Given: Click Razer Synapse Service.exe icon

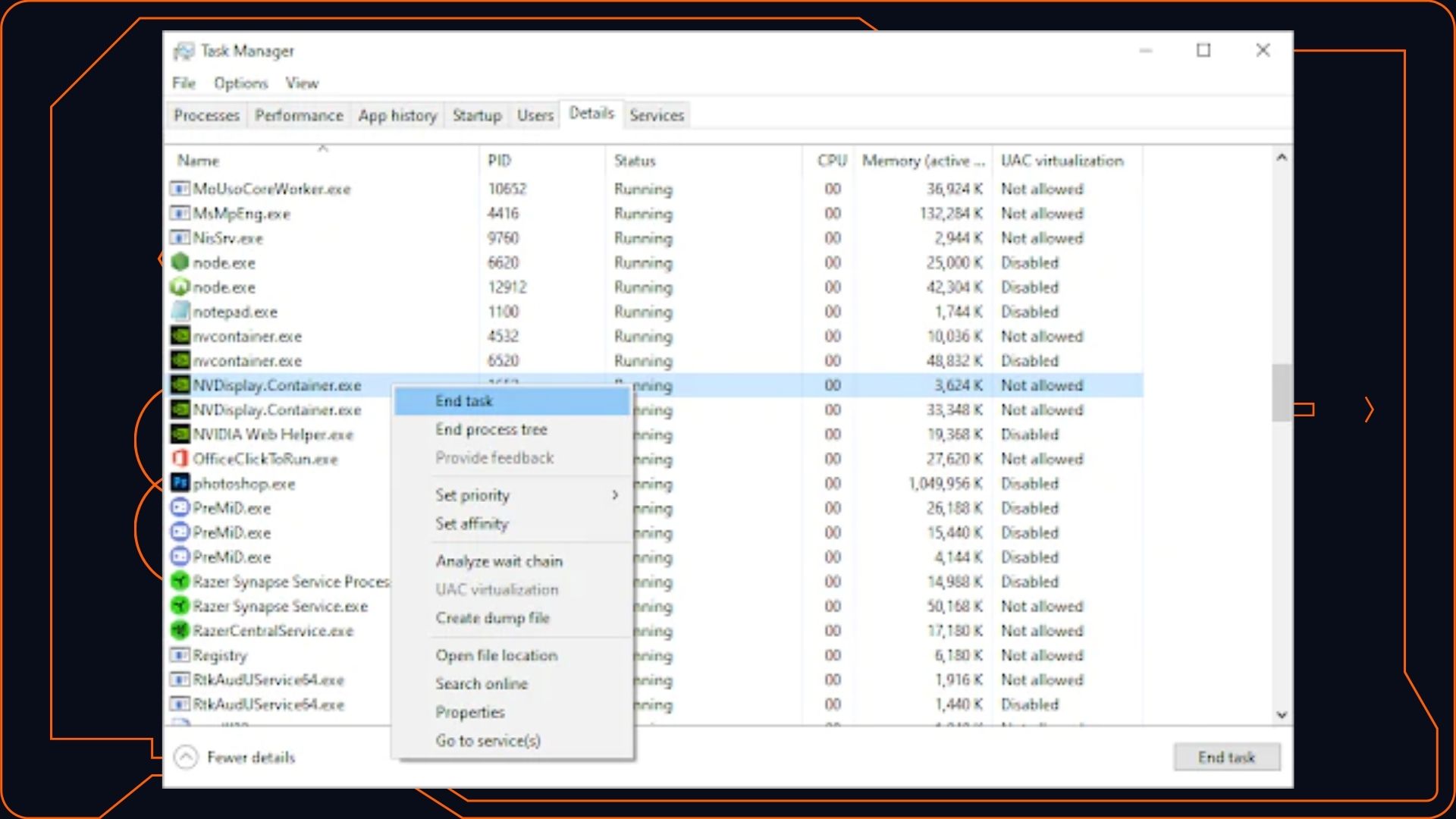Looking at the screenshot, I should tap(180, 606).
